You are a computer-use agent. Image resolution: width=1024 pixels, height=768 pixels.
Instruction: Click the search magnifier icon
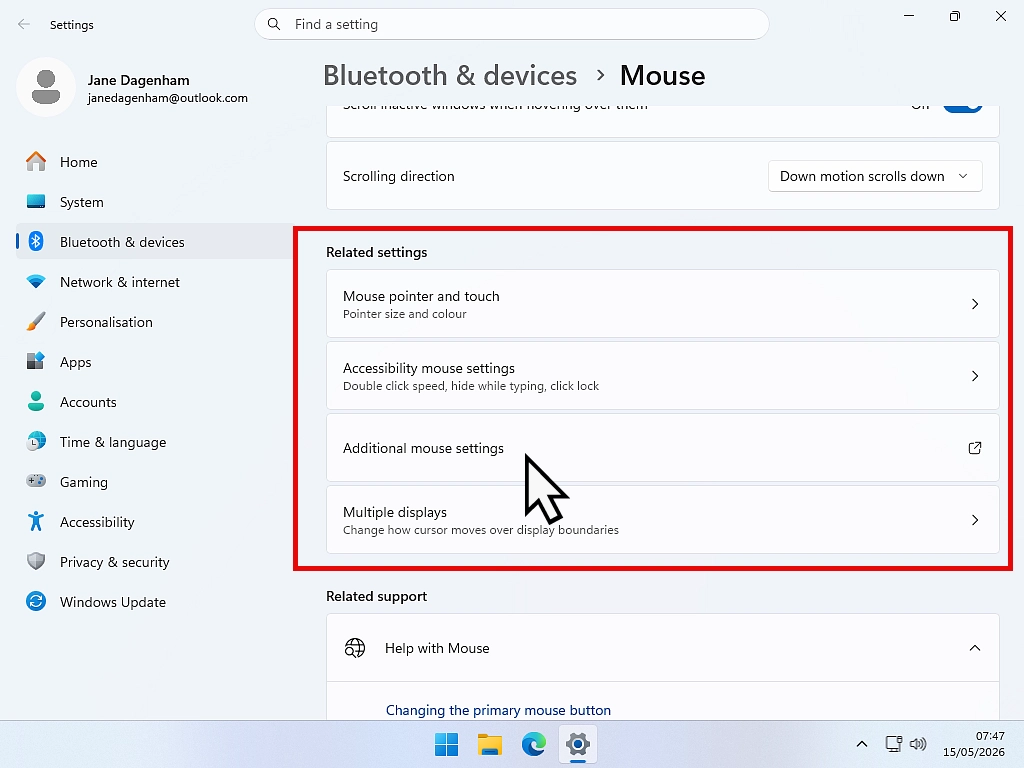[x=274, y=24]
